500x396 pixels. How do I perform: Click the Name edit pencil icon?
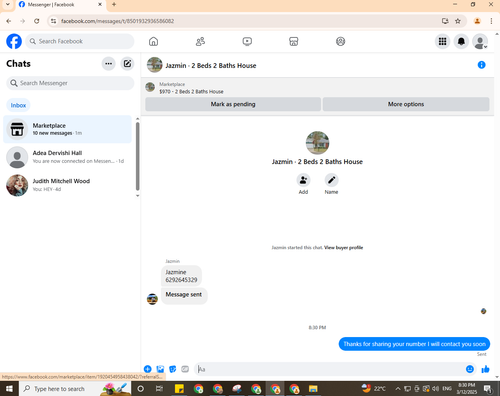pos(331,180)
